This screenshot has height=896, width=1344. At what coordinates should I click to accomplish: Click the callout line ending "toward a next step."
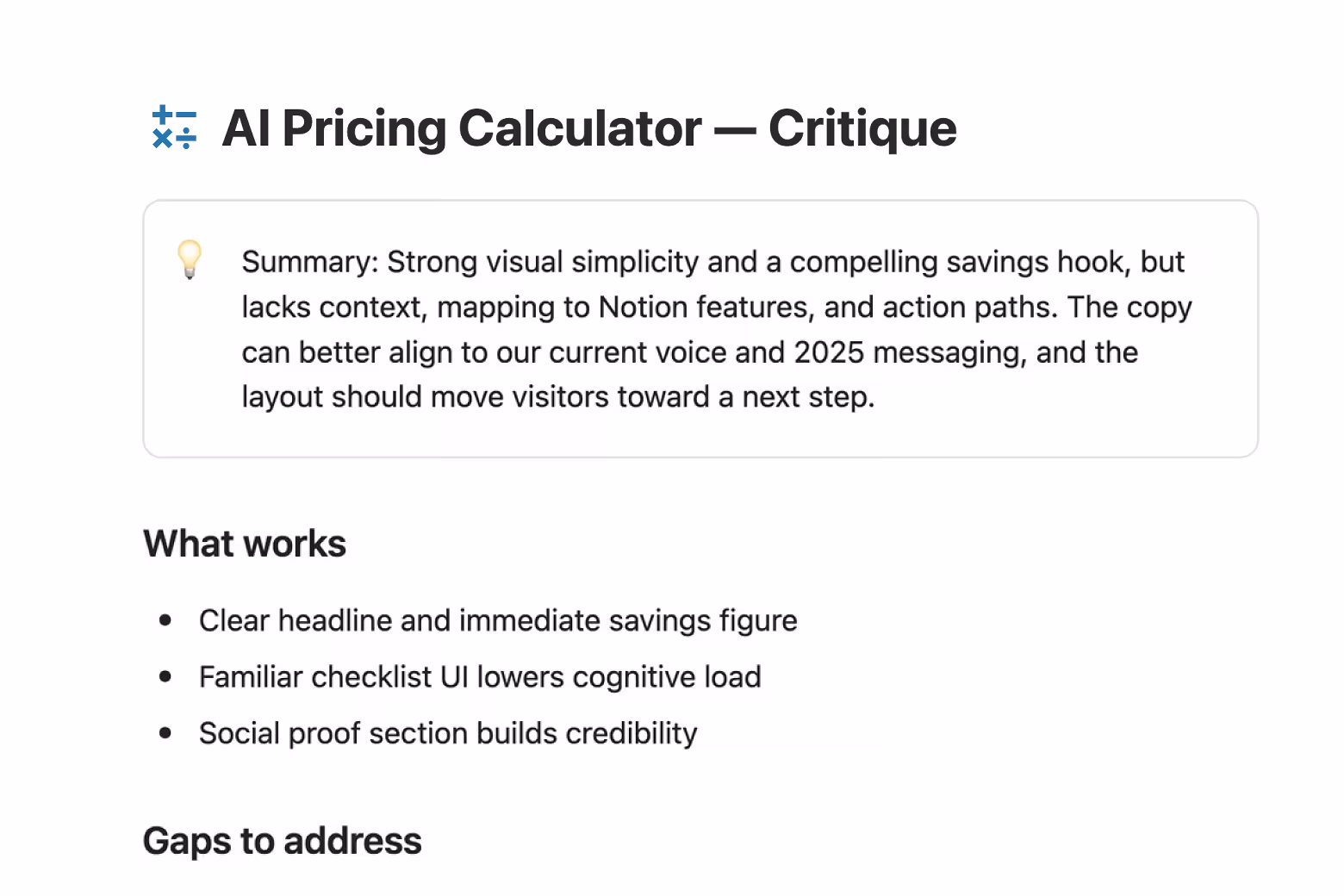[557, 397]
